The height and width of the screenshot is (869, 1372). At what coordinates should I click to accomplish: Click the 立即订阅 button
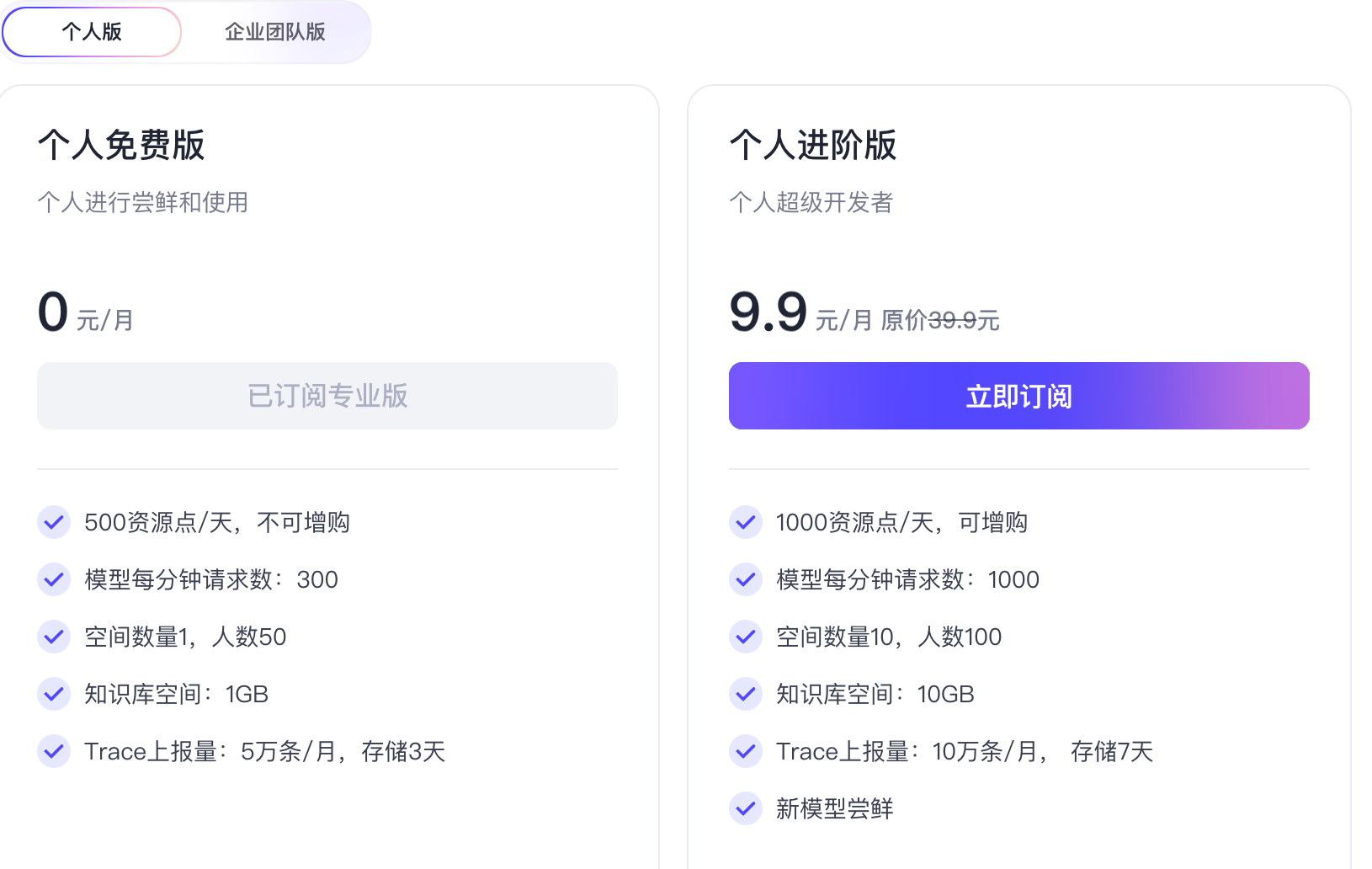coord(1018,396)
